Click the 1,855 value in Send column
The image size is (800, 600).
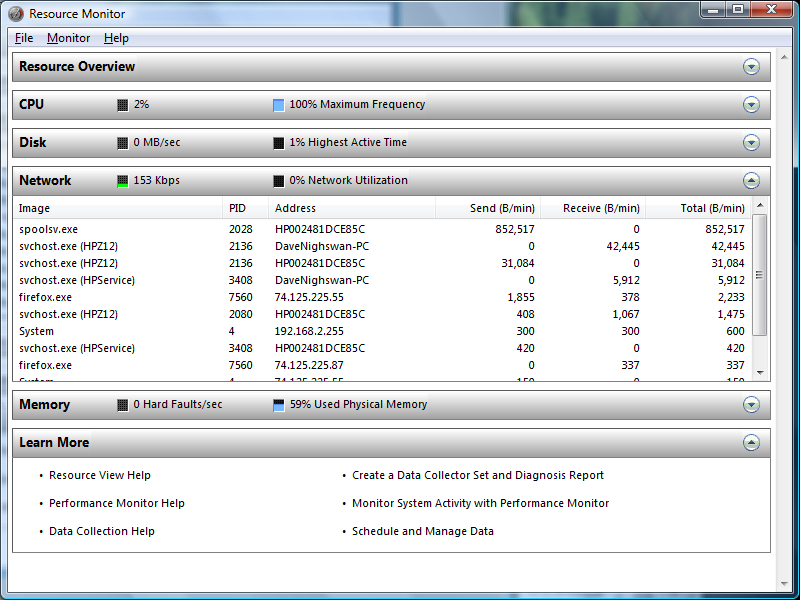521,297
